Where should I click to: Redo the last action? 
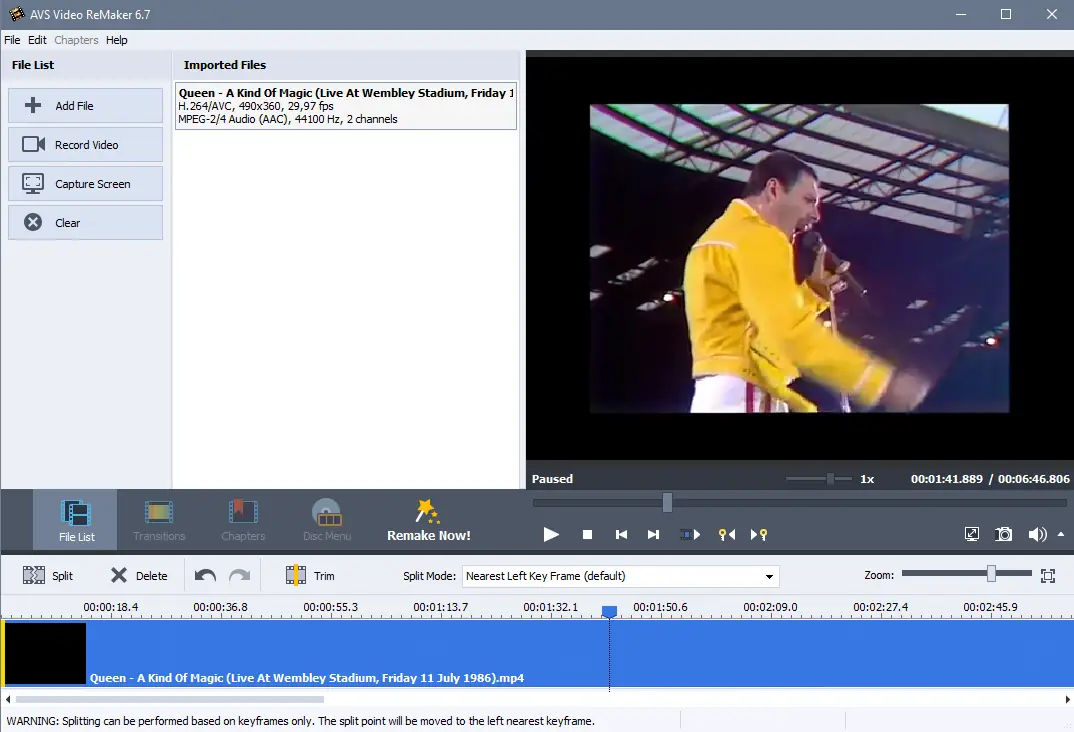[239, 576]
